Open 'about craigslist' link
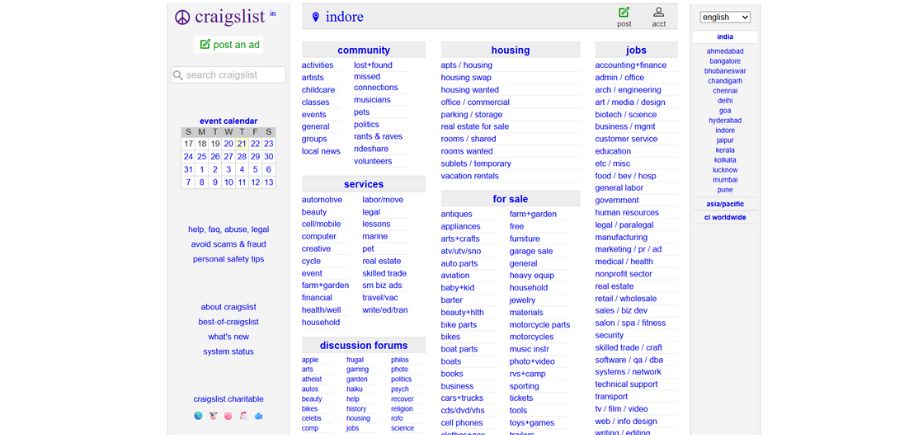The image size is (923, 435). pos(228,307)
